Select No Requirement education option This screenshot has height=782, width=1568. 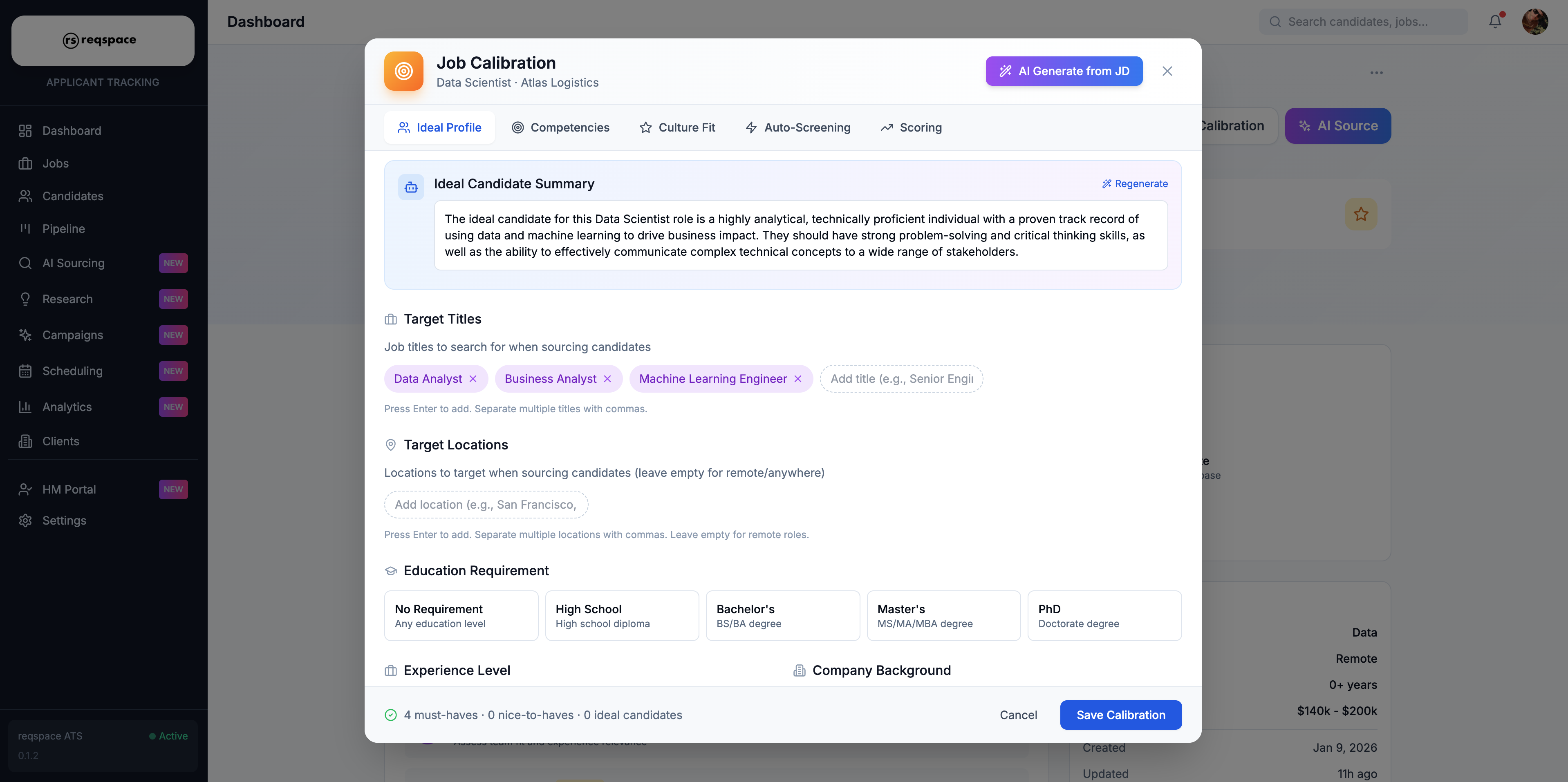(x=461, y=615)
